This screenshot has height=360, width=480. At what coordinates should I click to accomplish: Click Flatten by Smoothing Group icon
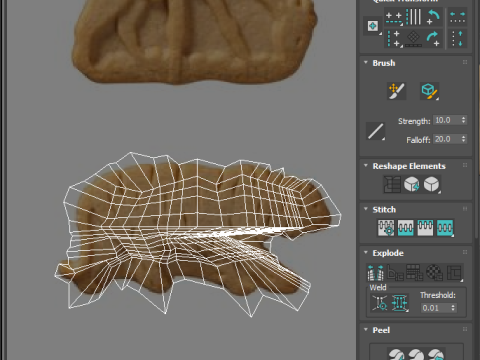(x=415, y=272)
